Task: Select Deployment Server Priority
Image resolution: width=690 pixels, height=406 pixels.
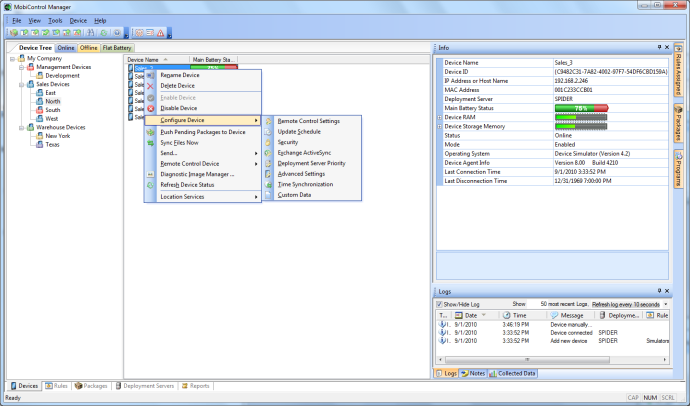Action: (312, 163)
